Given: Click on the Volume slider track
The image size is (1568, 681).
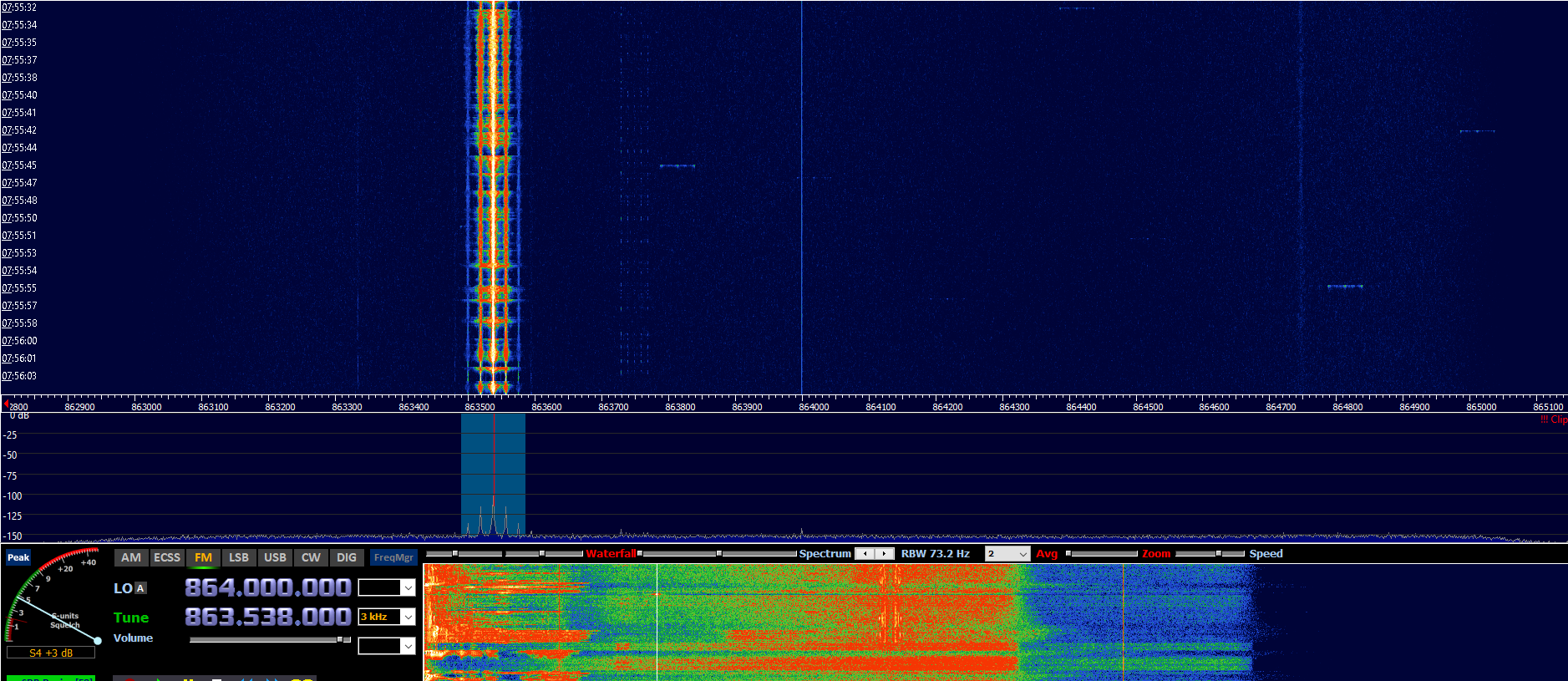Looking at the screenshot, I should 270,640.
